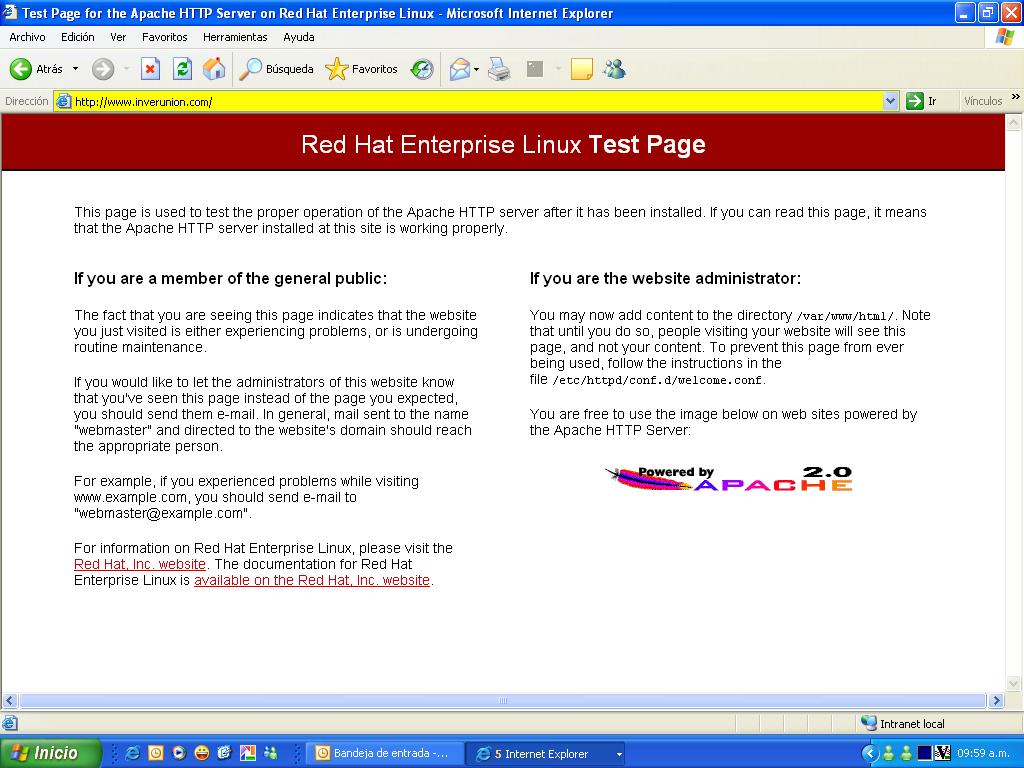The image size is (1024, 768).
Task: Click the first green Messenger tray icon
Action: [888, 754]
